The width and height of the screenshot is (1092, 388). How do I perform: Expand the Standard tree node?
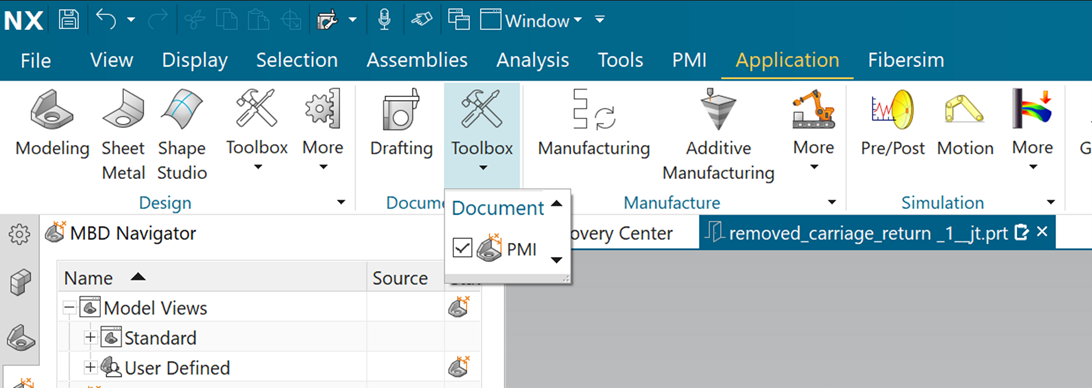coord(90,338)
